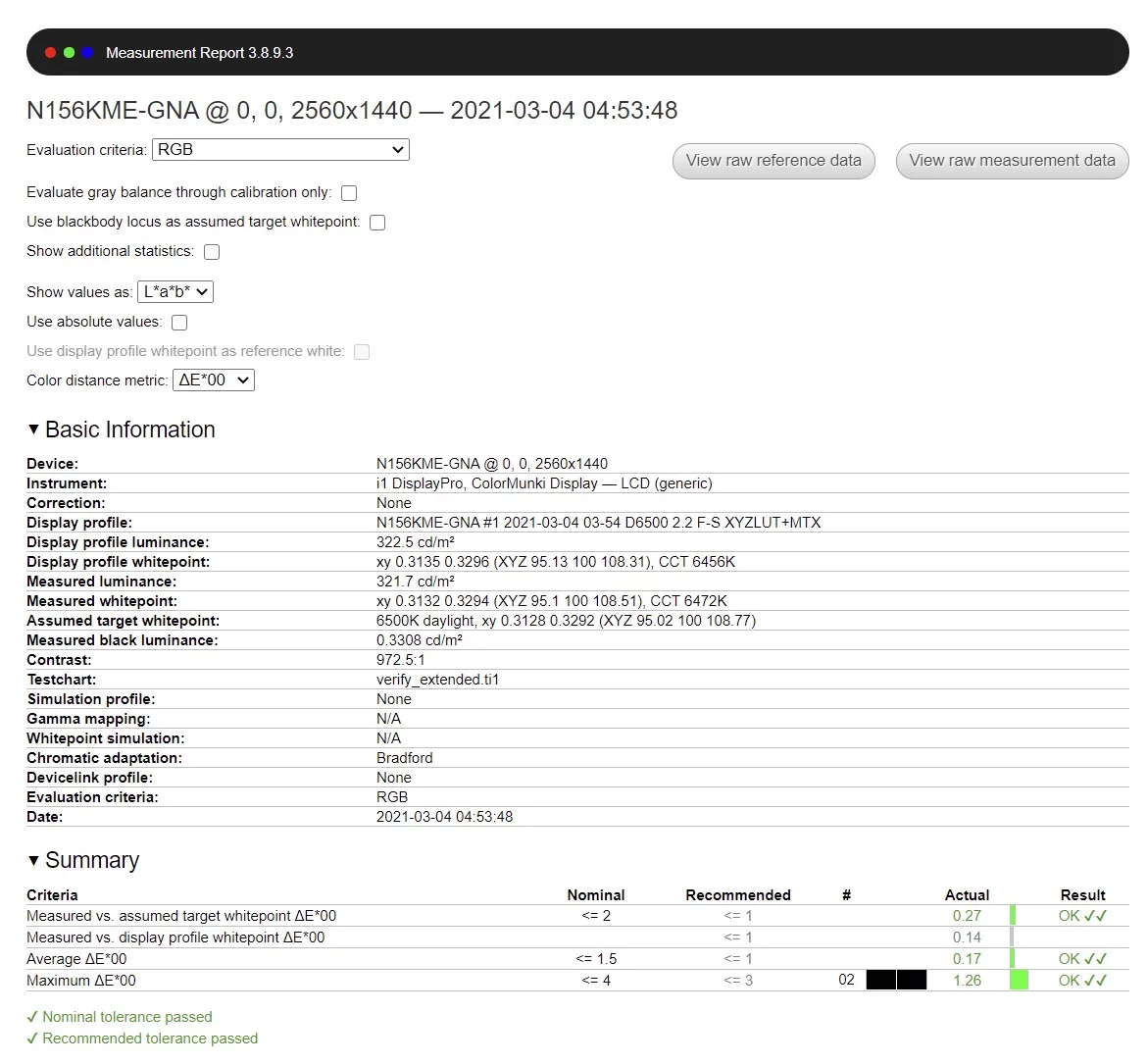The width and height of the screenshot is (1147, 1064).
Task: Click the Result column header
Action: [1082, 895]
